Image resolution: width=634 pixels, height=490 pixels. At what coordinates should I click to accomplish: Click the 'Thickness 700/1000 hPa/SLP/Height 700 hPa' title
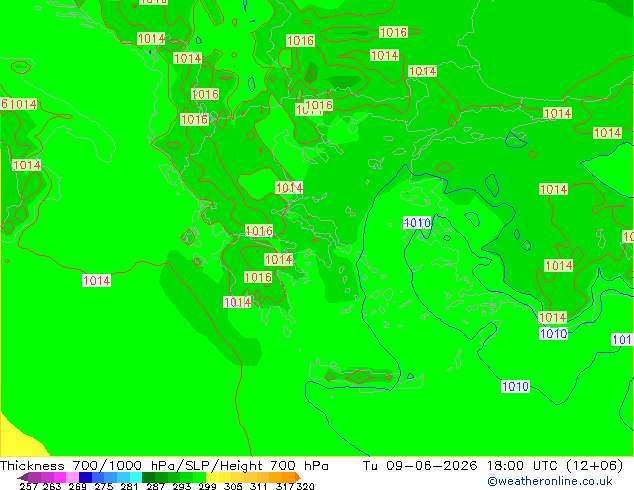(164, 466)
